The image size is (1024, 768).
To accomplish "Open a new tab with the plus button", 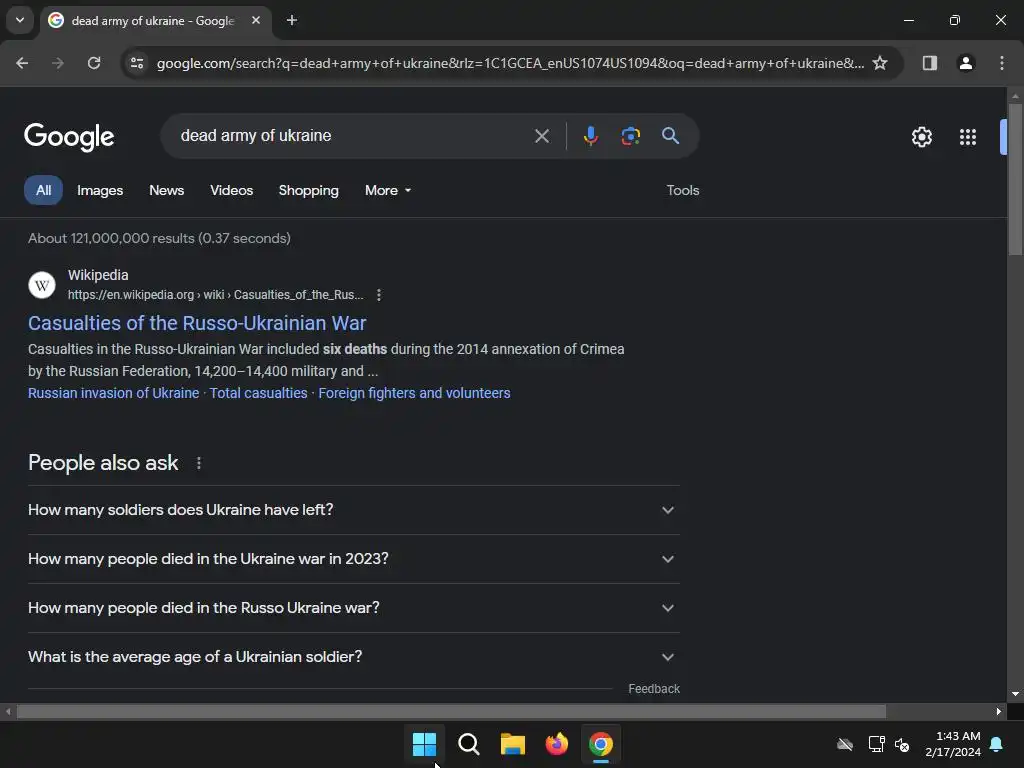I will pyautogui.click(x=292, y=20).
